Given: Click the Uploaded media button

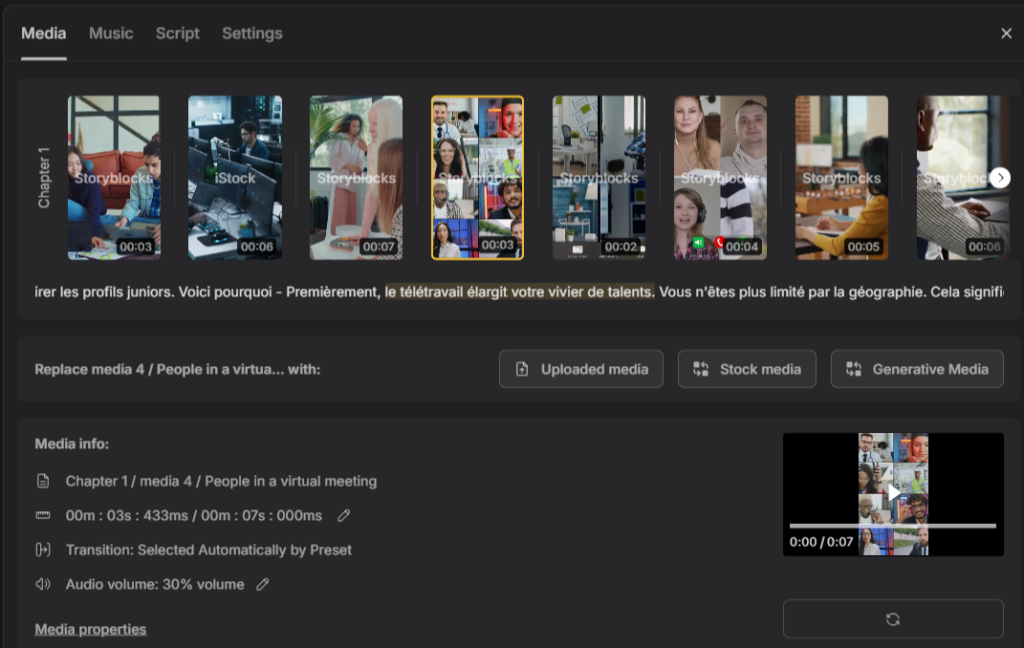Looking at the screenshot, I should tap(581, 369).
